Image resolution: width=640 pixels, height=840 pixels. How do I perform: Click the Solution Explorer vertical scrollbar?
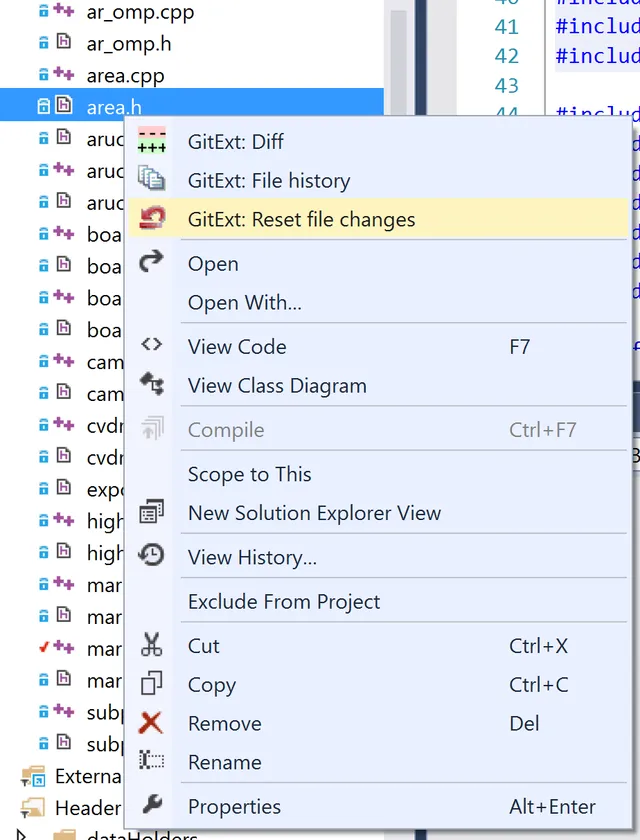coord(398,60)
